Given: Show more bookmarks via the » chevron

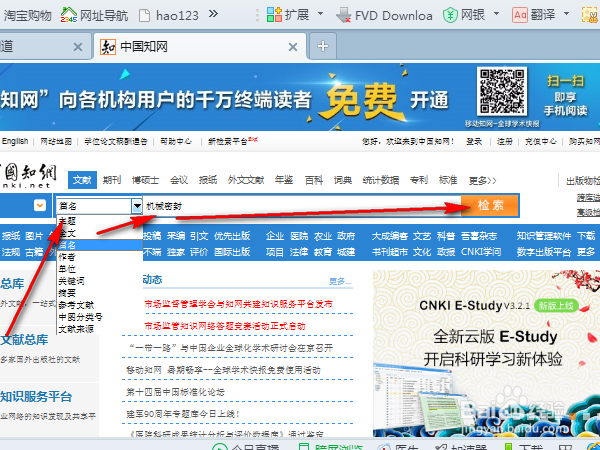Looking at the screenshot, I should pos(213,15).
